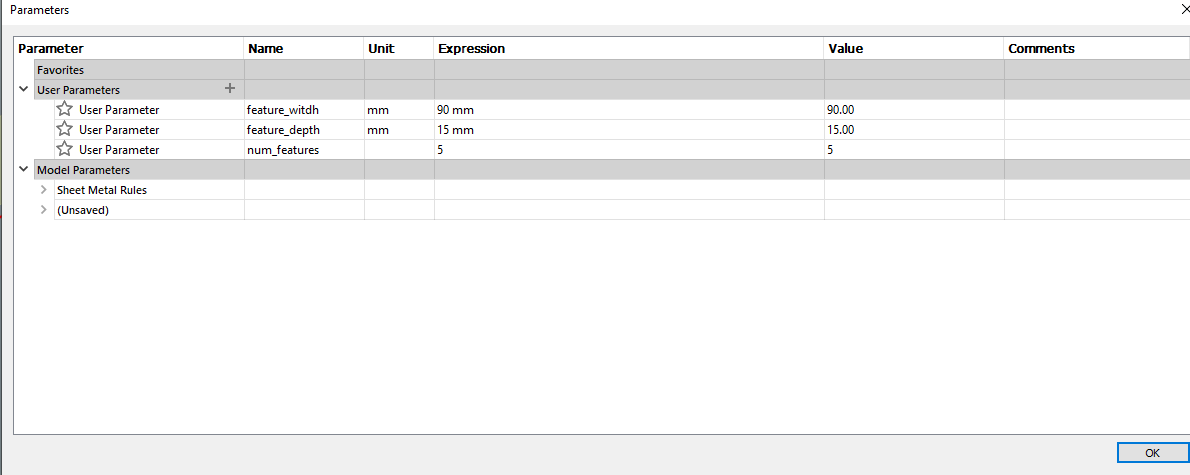The image size is (1190, 475).
Task: Collapse the User Parameters section
Action: (x=24, y=90)
